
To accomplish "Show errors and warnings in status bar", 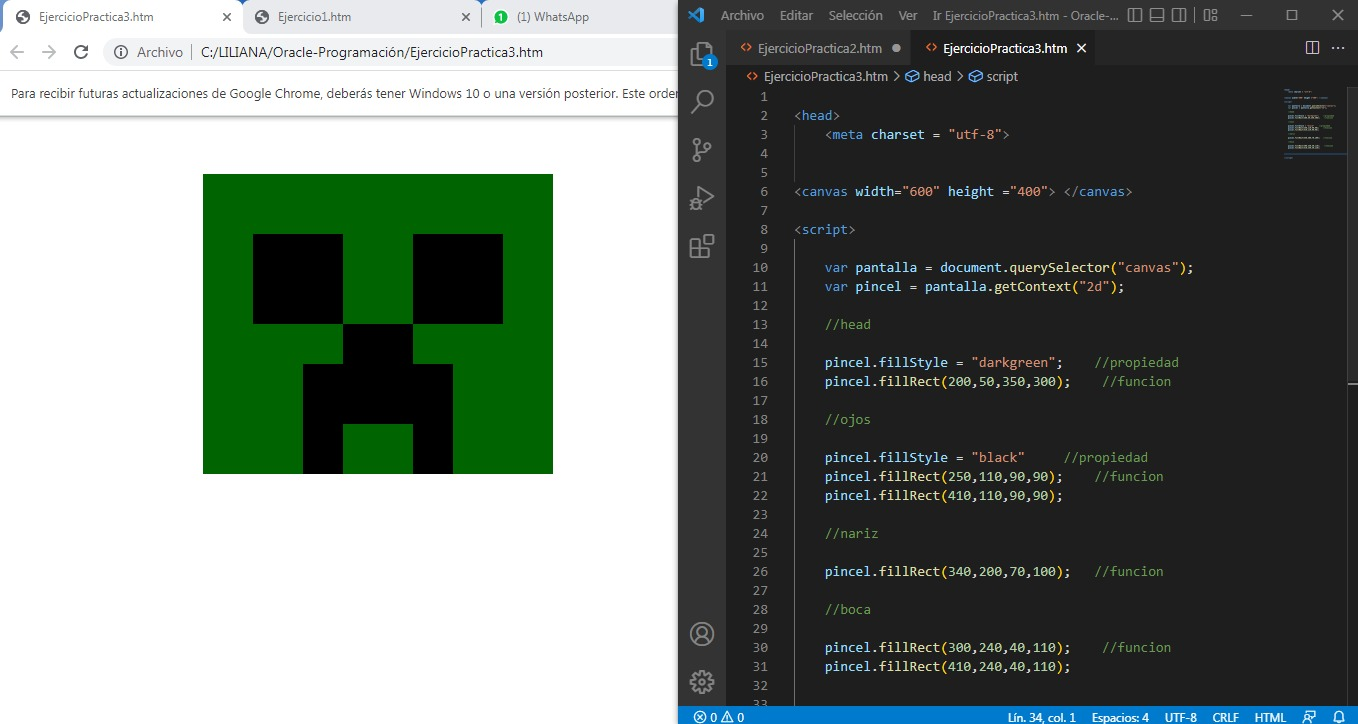I will click(719, 716).
